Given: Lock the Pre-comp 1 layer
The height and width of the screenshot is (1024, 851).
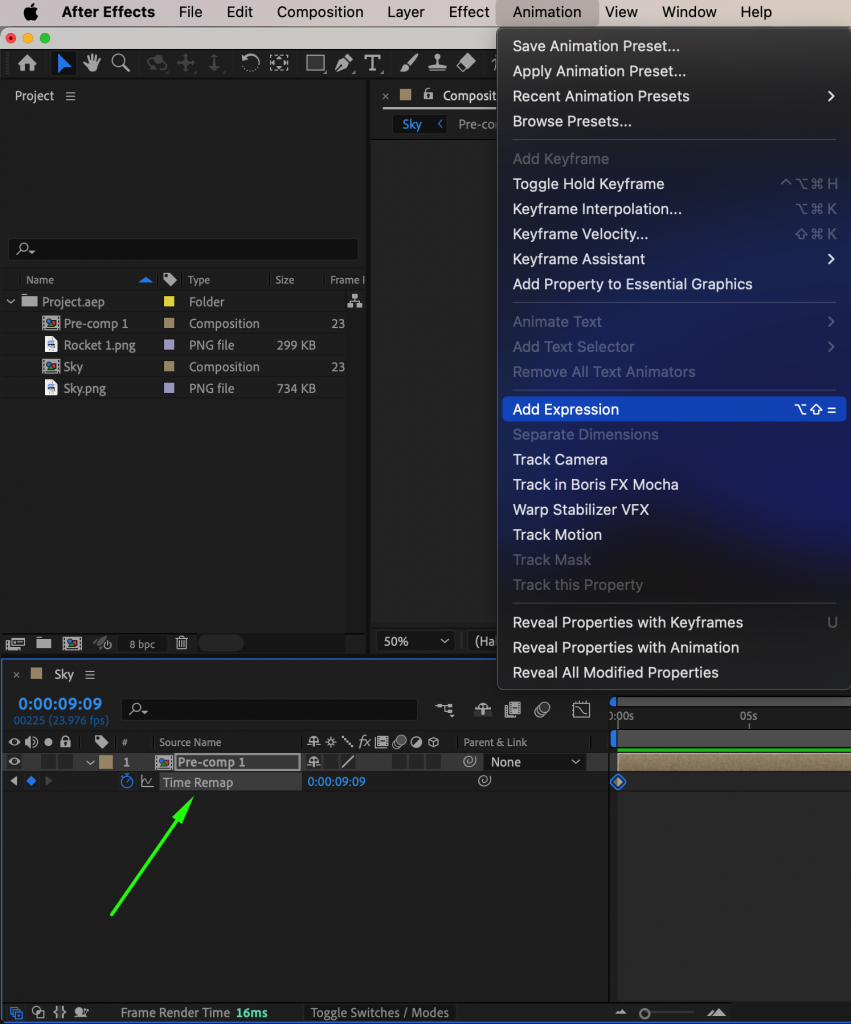Looking at the screenshot, I should point(64,761).
